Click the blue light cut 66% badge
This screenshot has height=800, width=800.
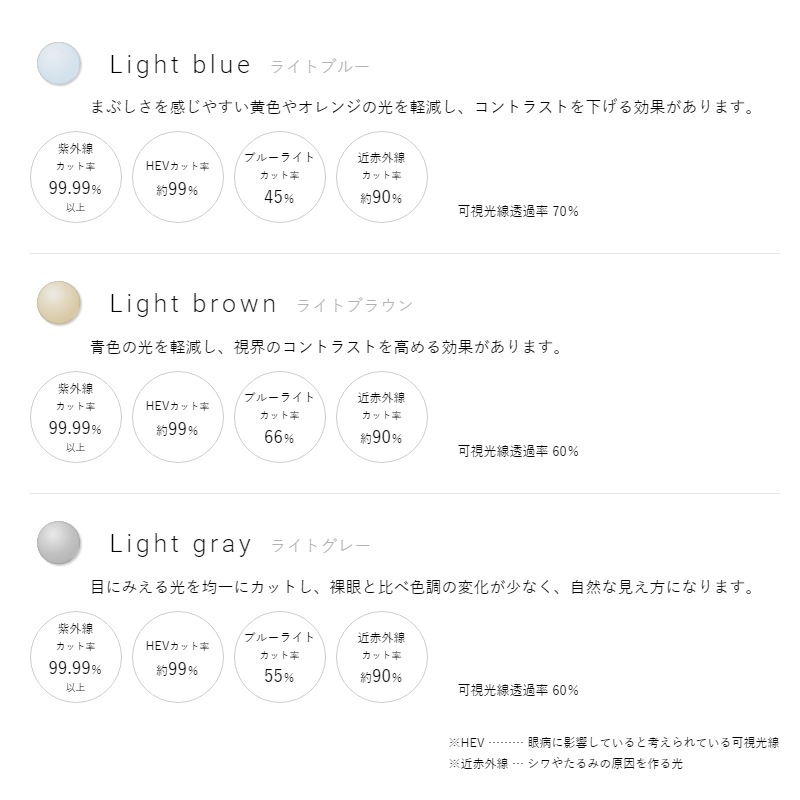tap(280, 417)
